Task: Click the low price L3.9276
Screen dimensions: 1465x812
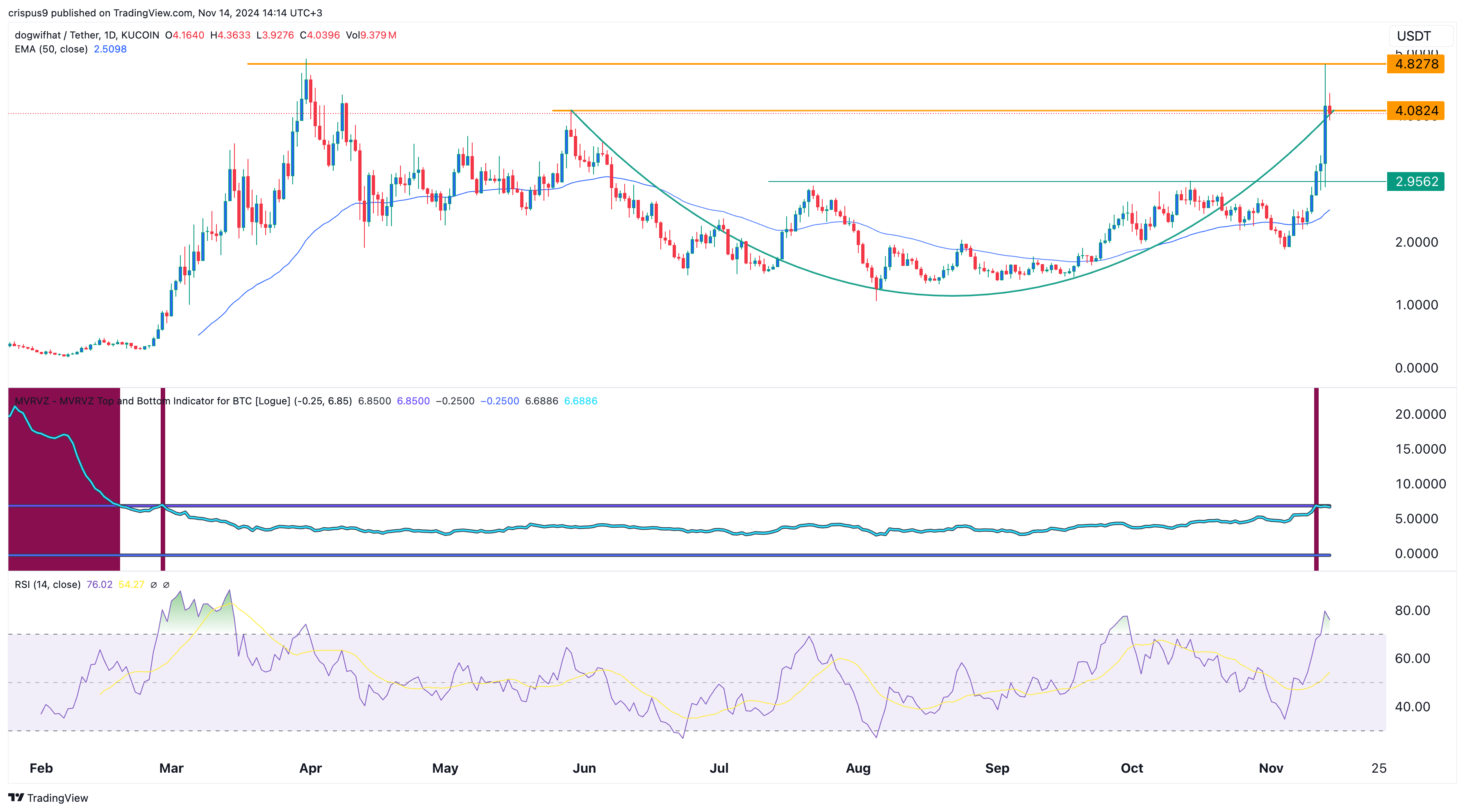Action: coord(275,35)
